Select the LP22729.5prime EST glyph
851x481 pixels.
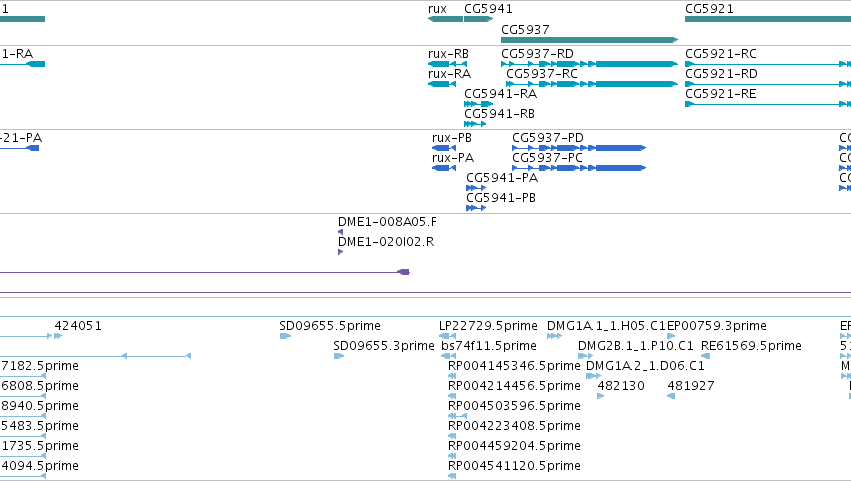(447, 337)
